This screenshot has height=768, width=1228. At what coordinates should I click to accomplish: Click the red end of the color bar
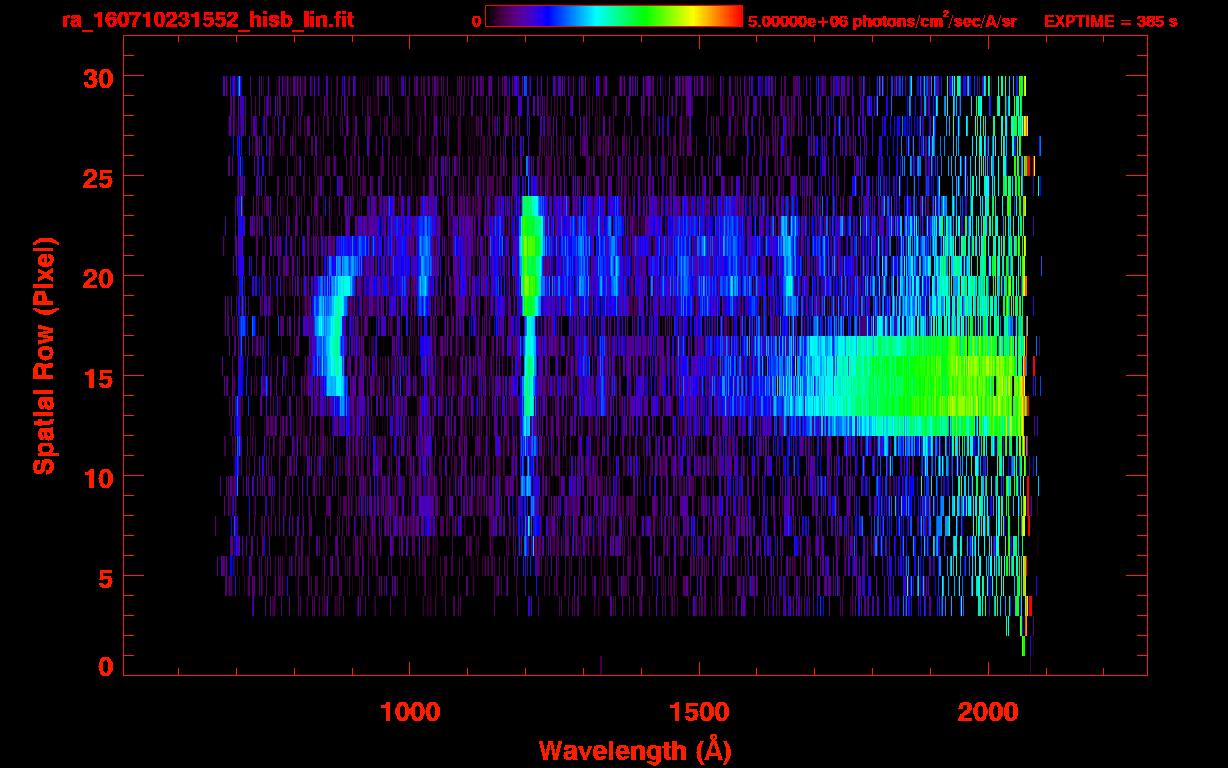pyautogui.click(x=730, y=16)
